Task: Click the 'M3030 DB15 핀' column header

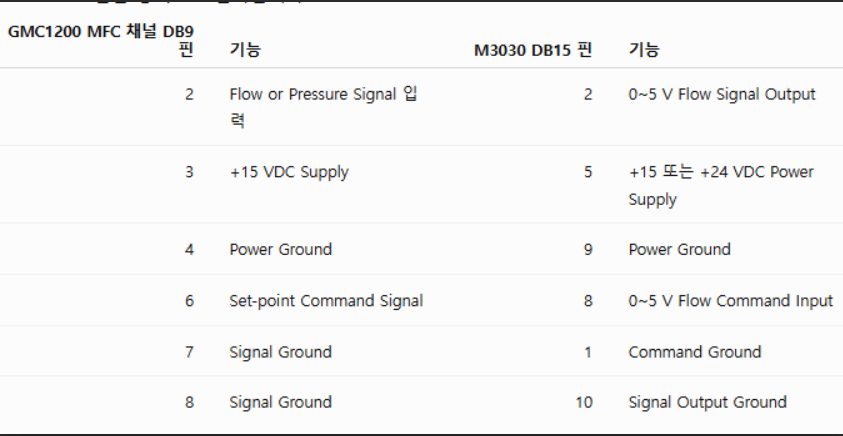Action: (x=533, y=51)
